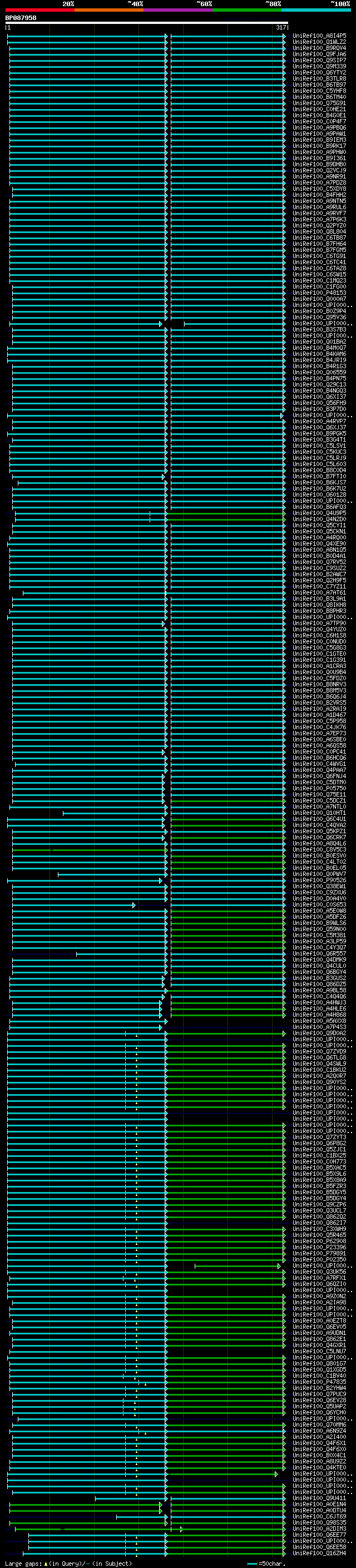The image size is (356, 1568).
Task: Select label UniRef100_P79891
Action: (319, 1253)
